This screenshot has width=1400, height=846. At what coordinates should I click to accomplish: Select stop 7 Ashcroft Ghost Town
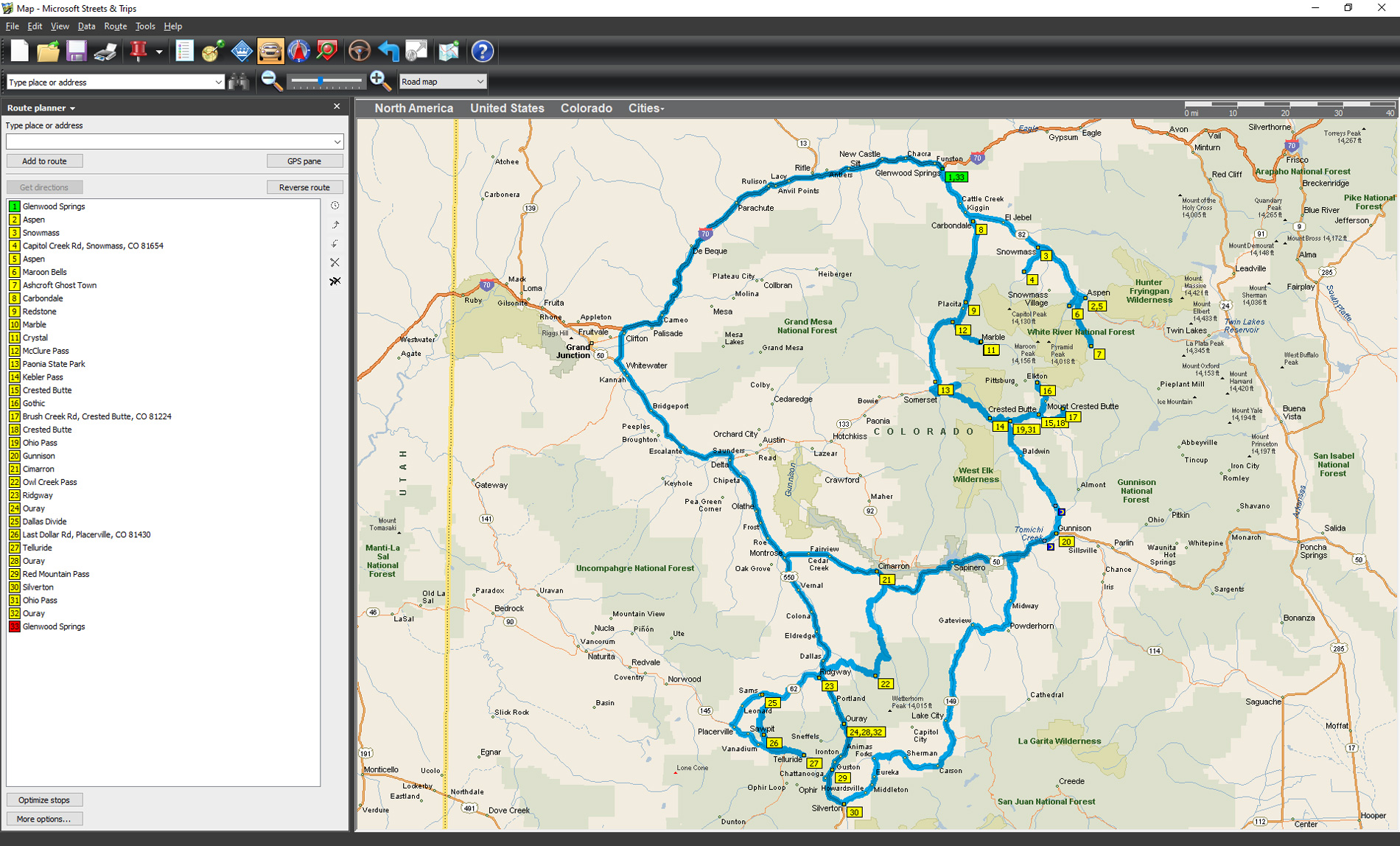click(163, 285)
